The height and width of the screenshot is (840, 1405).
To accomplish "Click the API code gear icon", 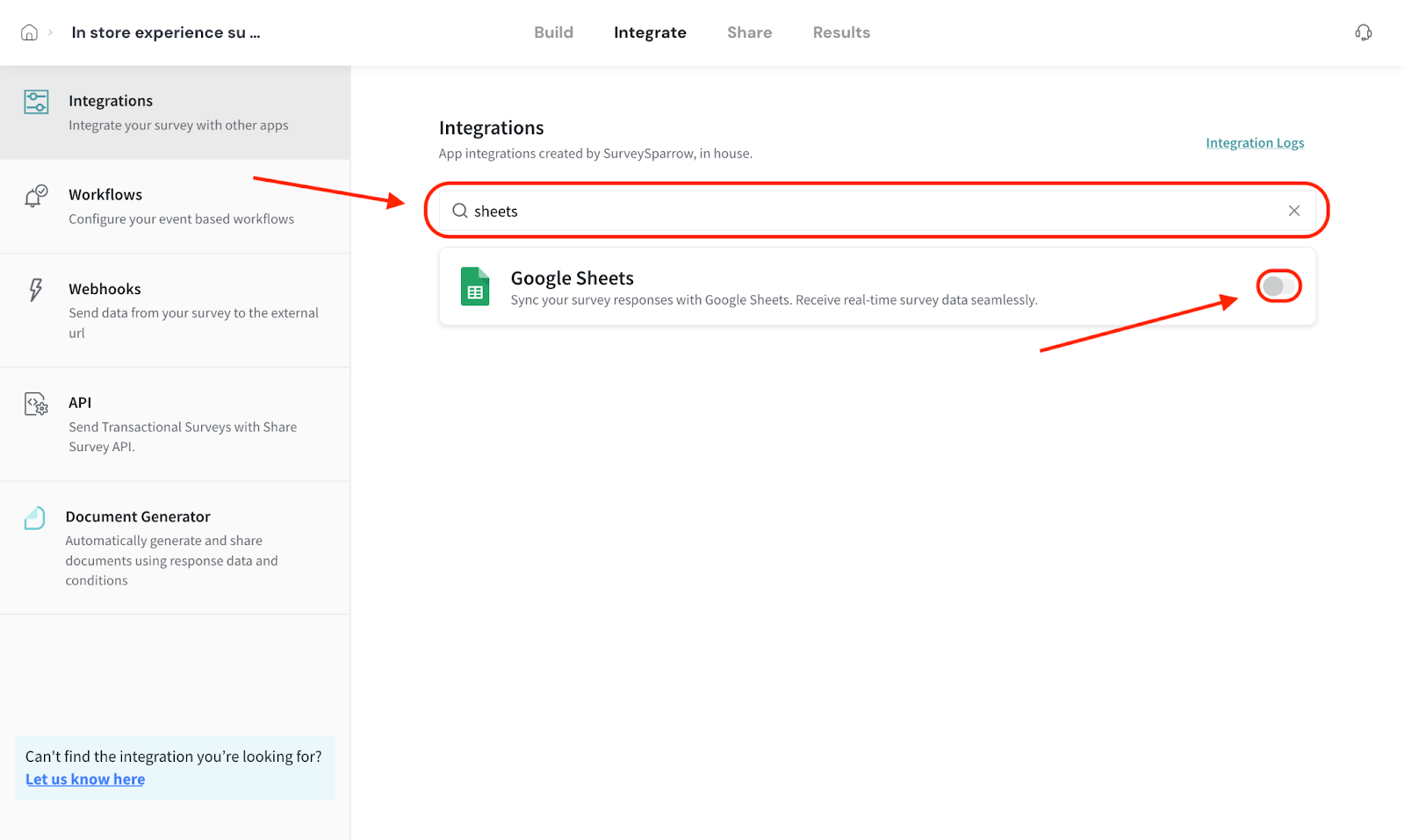I will [36, 404].
